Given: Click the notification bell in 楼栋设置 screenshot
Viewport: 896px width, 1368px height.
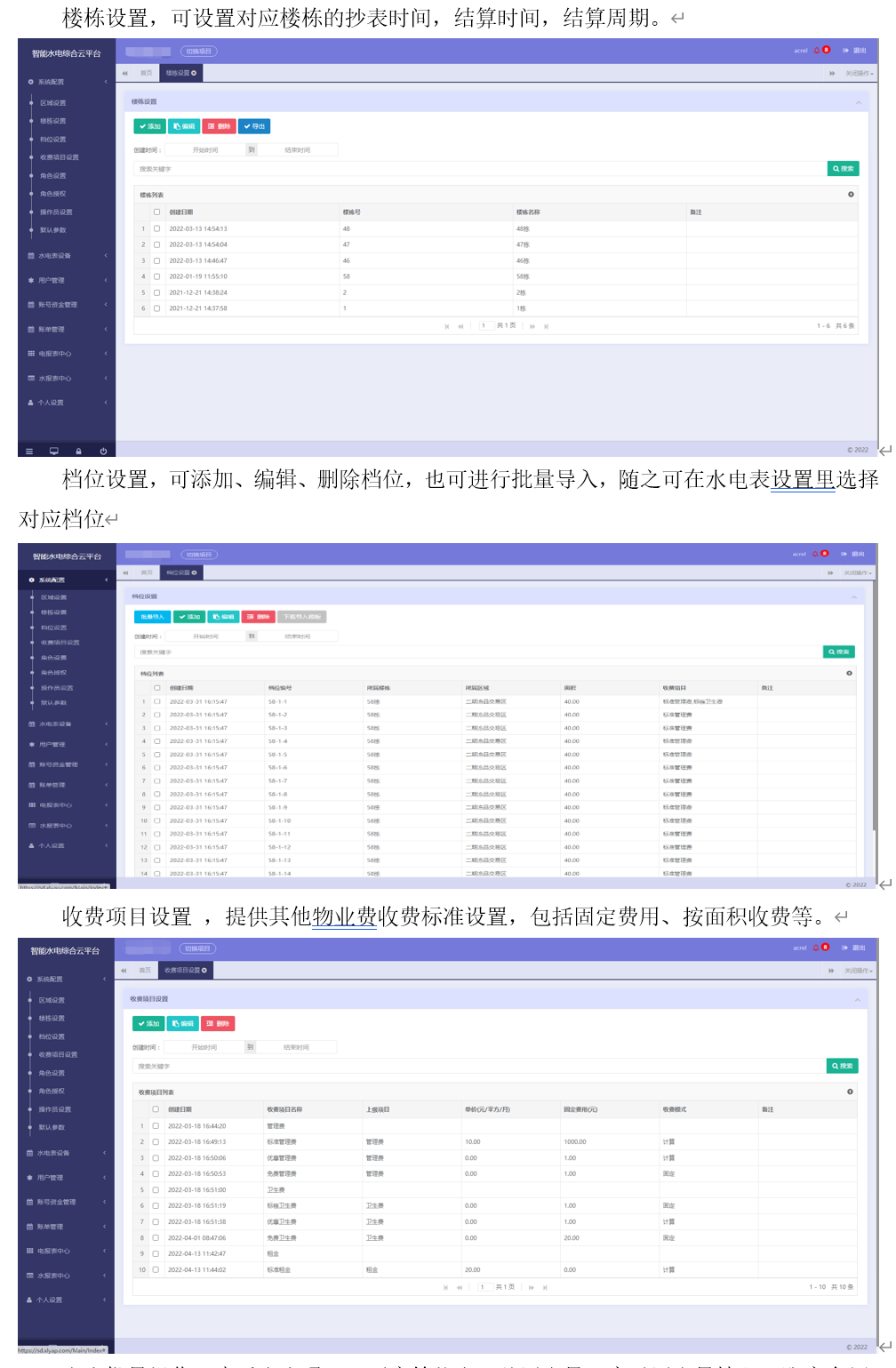Looking at the screenshot, I should tap(816, 51).
